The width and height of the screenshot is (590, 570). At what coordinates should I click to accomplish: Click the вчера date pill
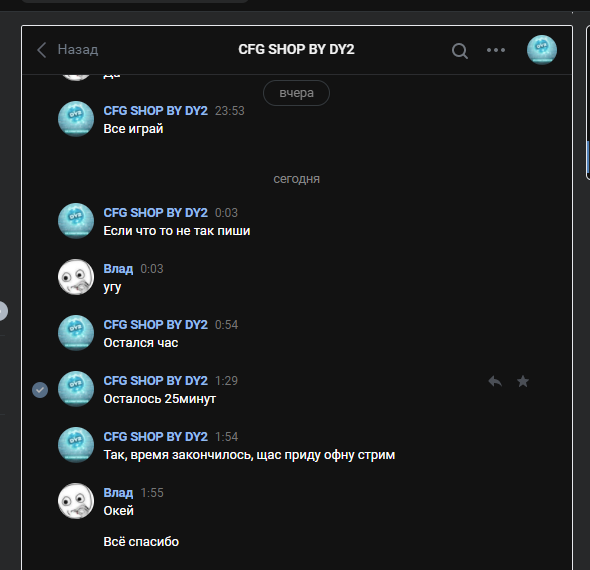(296, 93)
